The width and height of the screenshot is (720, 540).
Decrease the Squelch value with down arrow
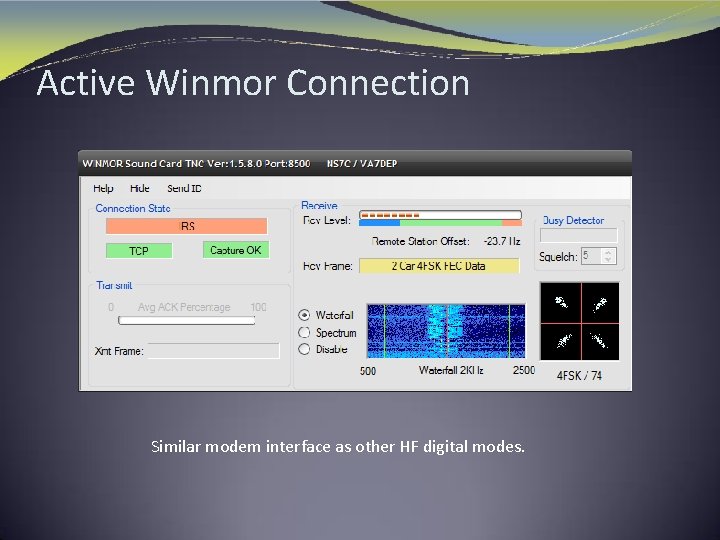pyautogui.click(x=608, y=259)
